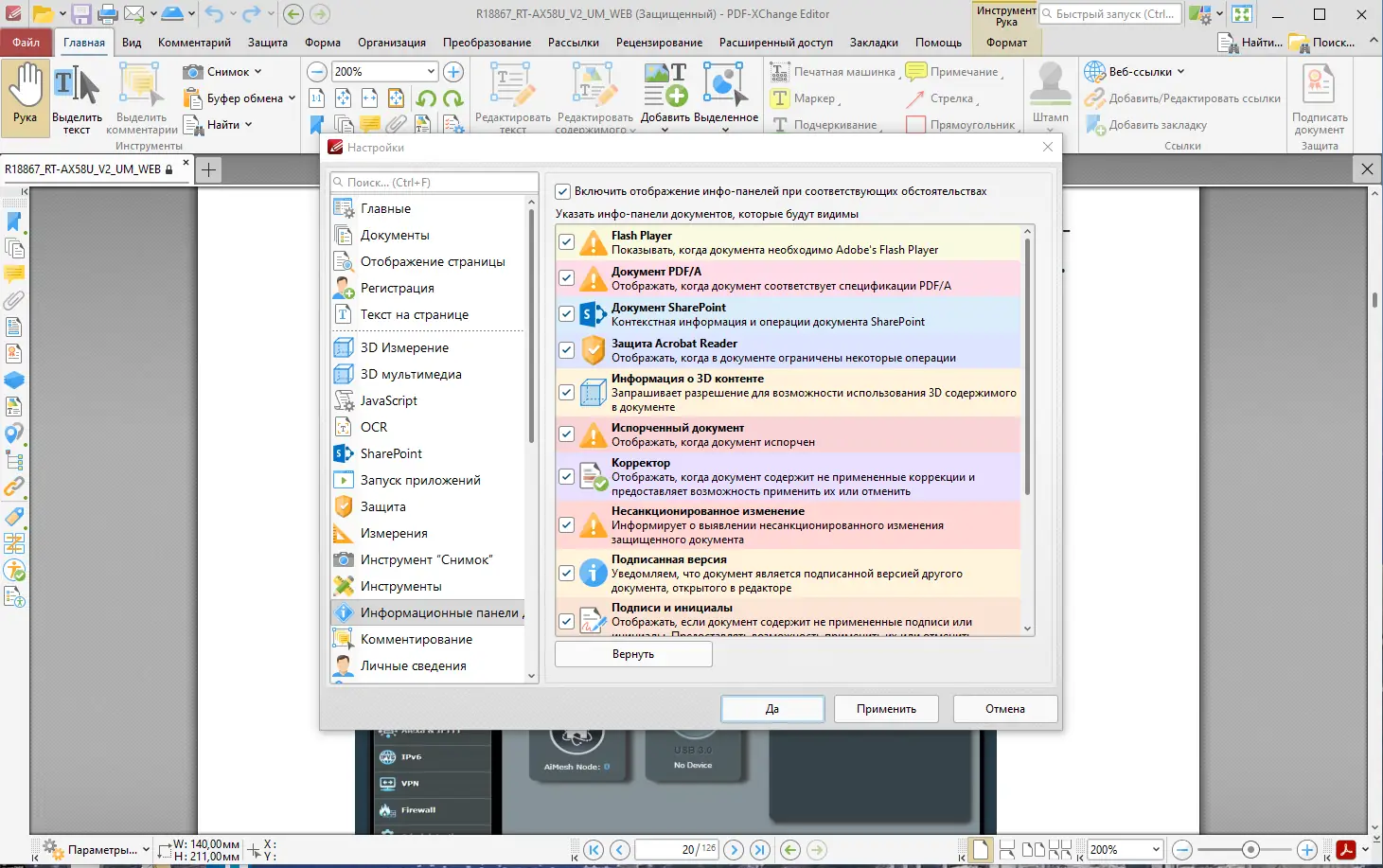Open document in Adobe Acrobat via status bar icon
Image resolution: width=1383 pixels, height=868 pixels.
coord(1345,849)
